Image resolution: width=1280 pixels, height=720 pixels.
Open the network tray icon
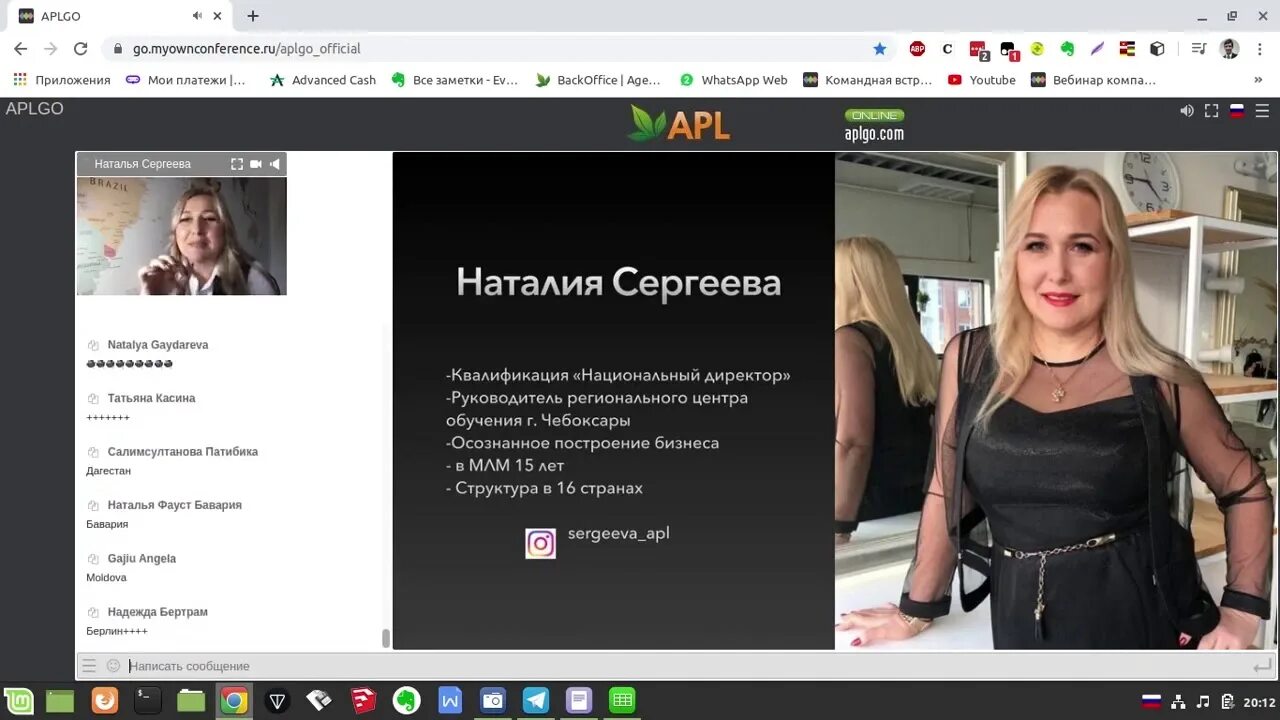pyautogui.click(x=1178, y=701)
